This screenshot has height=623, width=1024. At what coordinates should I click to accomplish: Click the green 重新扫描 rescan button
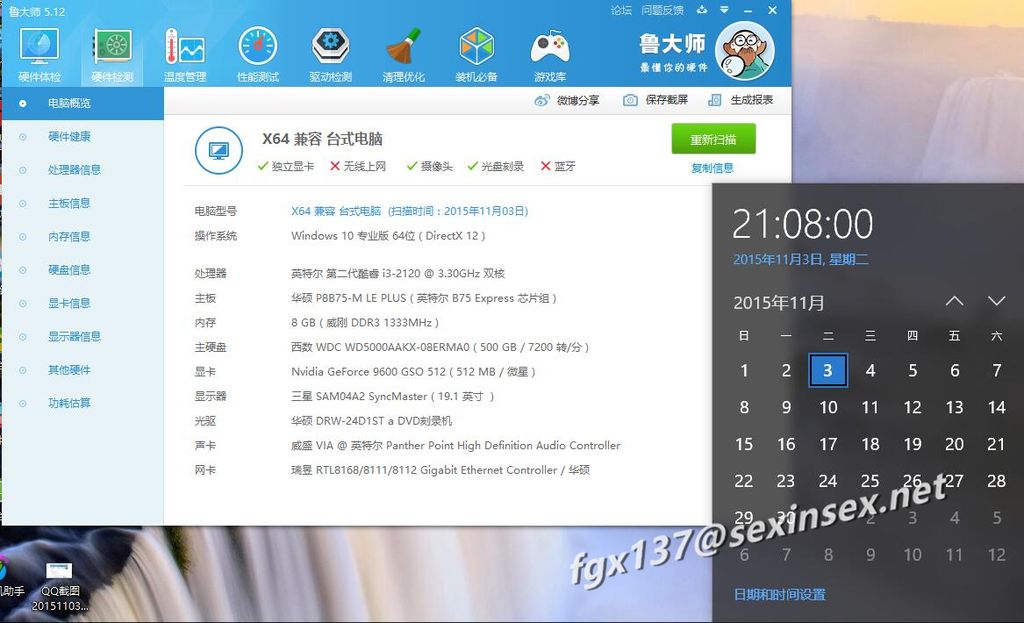(x=713, y=139)
